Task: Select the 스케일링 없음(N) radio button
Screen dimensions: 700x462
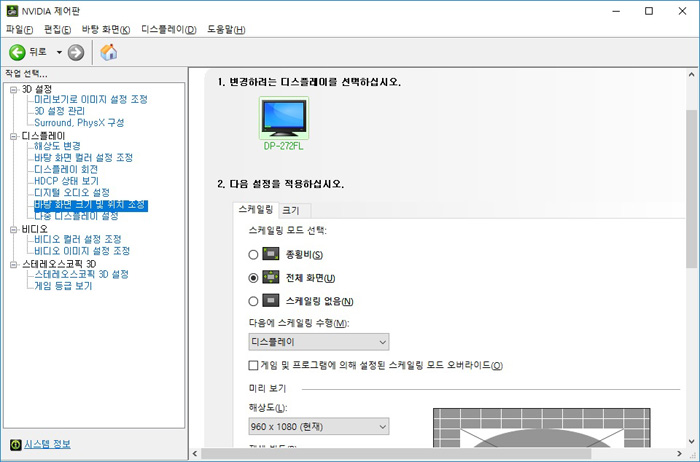Action: pyautogui.click(x=253, y=301)
